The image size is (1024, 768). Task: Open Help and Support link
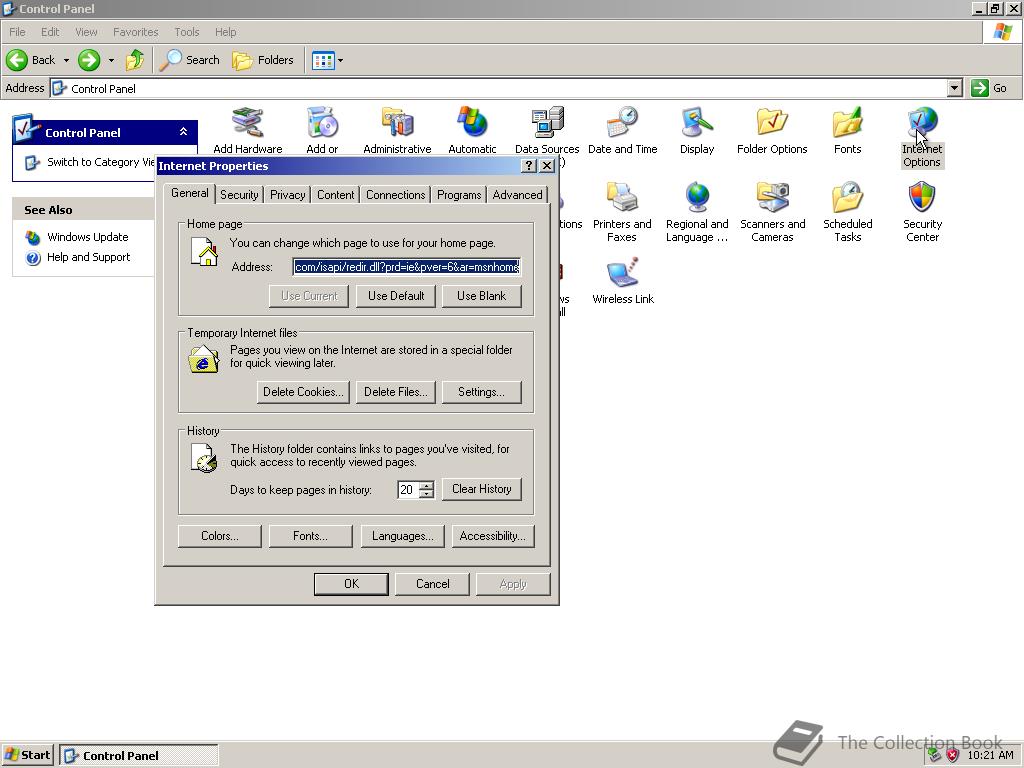88,257
